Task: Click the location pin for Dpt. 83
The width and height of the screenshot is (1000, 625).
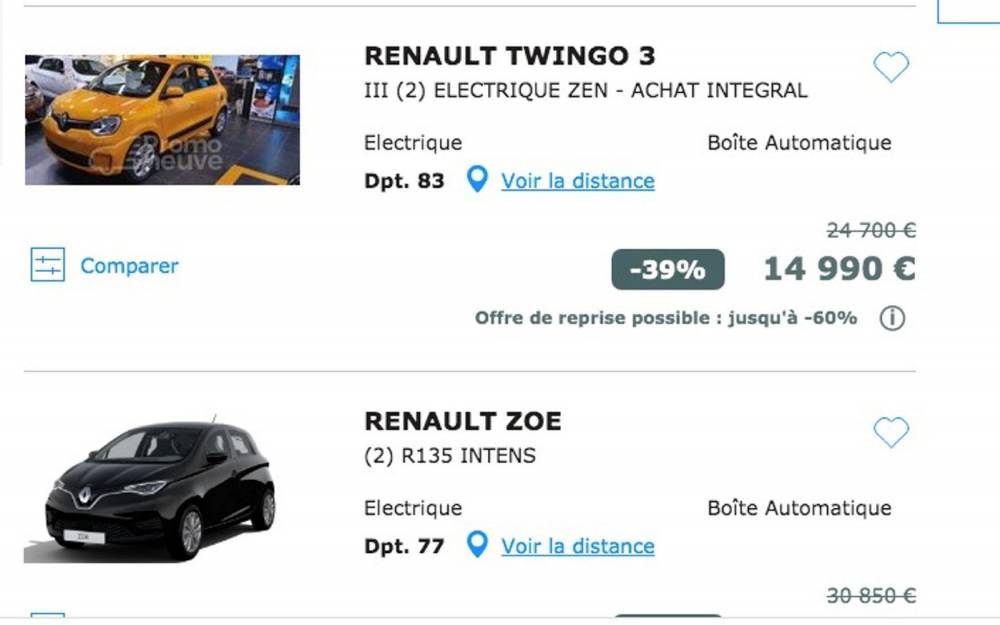Action: click(x=477, y=179)
